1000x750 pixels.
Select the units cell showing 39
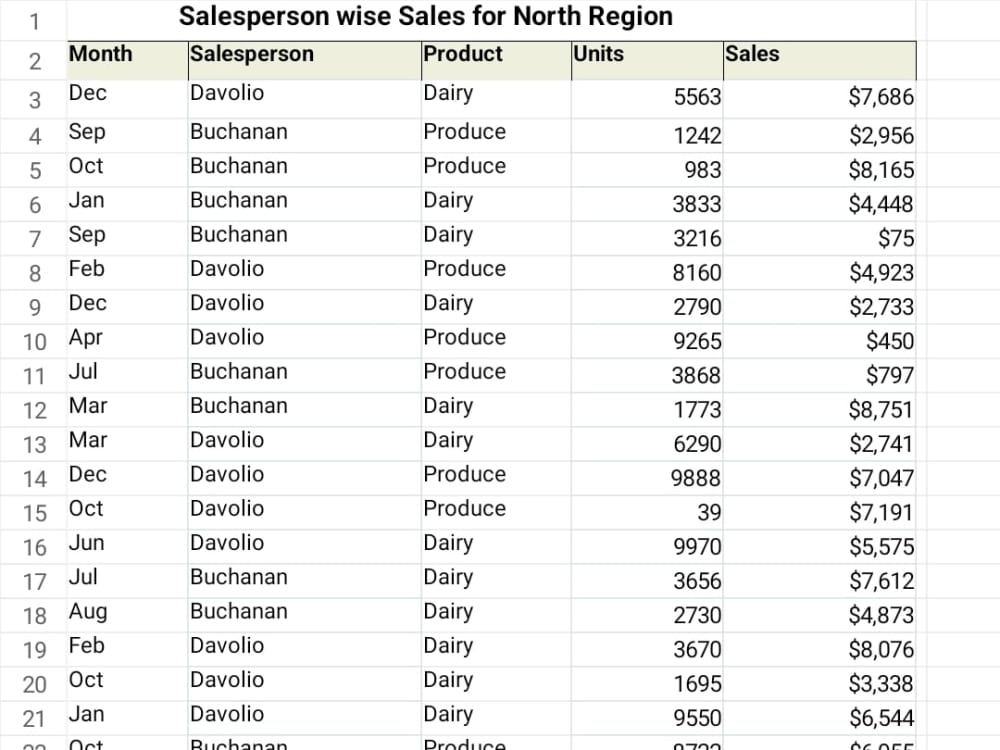[x=647, y=513]
